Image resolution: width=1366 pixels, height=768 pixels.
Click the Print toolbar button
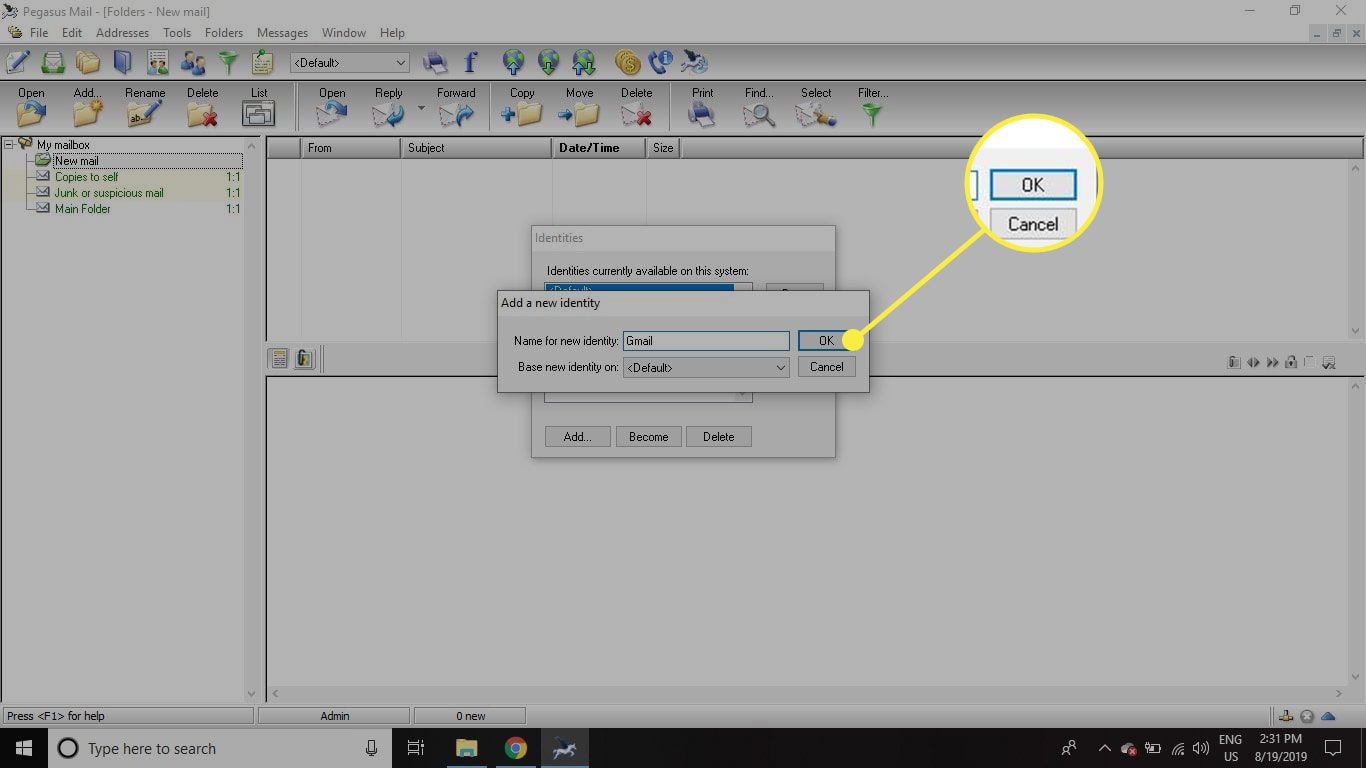[703, 106]
